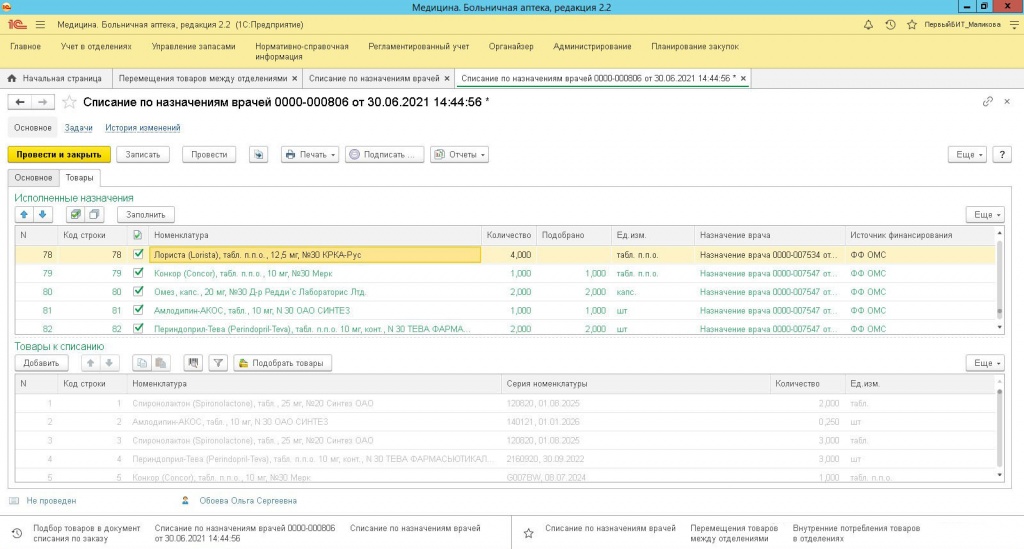The width and height of the screenshot is (1024, 549).
Task: Toggle header checkbox in Исполненные назначения table
Action: pos(137,235)
